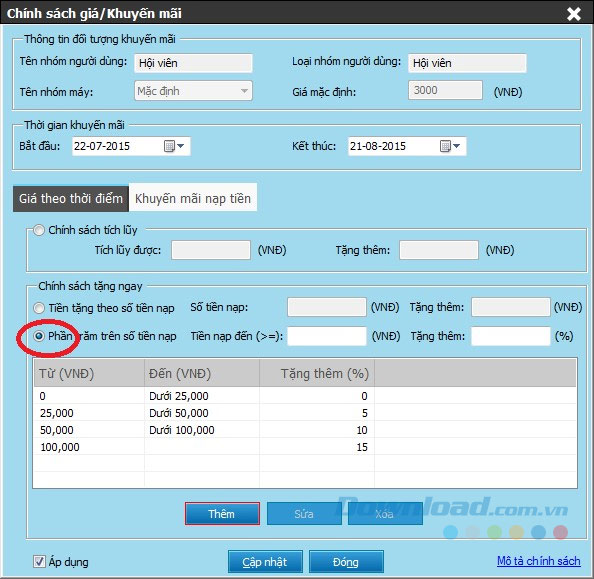Open the Mô tả chính sách link
Image resolution: width=594 pixels, height=579 pixels.
[x=538, y=561]
